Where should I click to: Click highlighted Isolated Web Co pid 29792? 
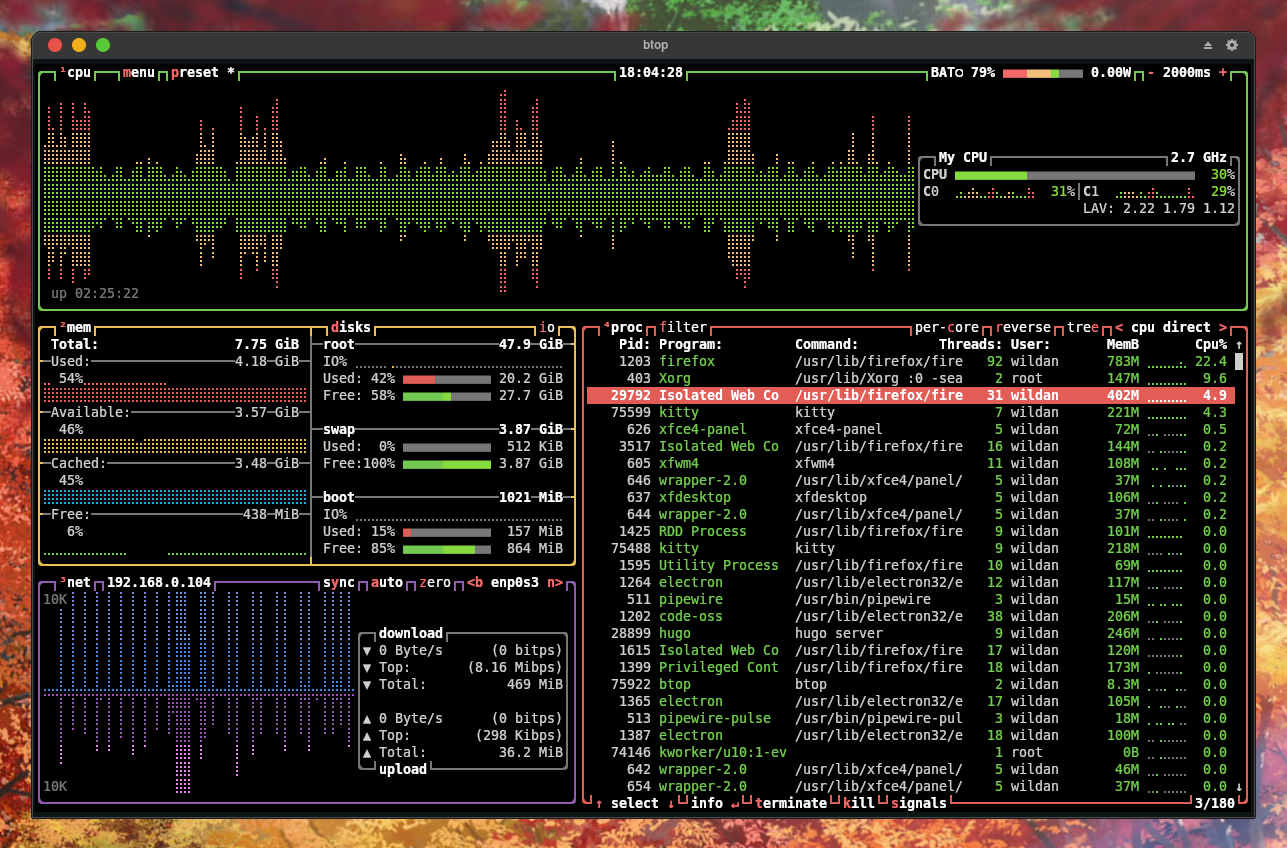coord(911,395)
